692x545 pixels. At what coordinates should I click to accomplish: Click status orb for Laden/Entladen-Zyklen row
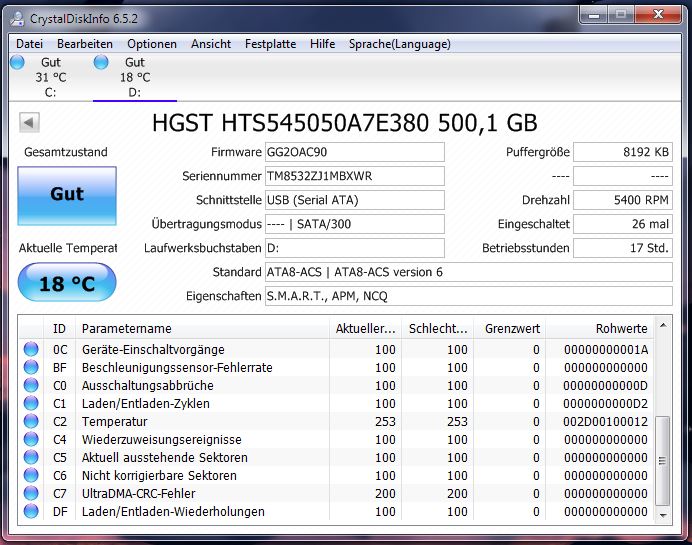point(31,403)
